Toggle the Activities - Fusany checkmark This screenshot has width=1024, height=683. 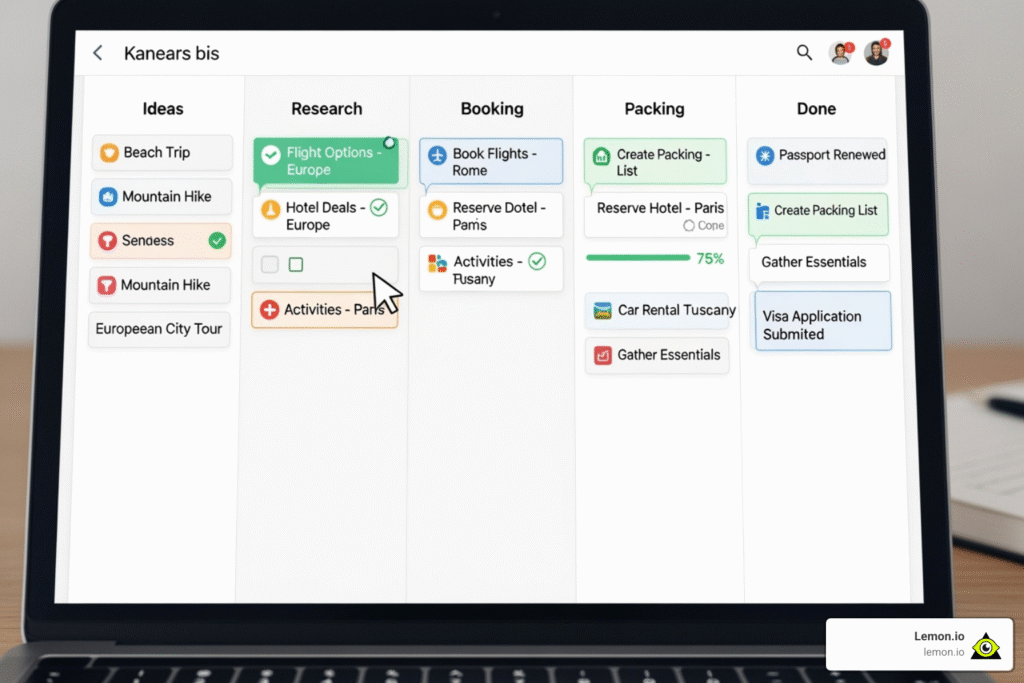point(537,262)
